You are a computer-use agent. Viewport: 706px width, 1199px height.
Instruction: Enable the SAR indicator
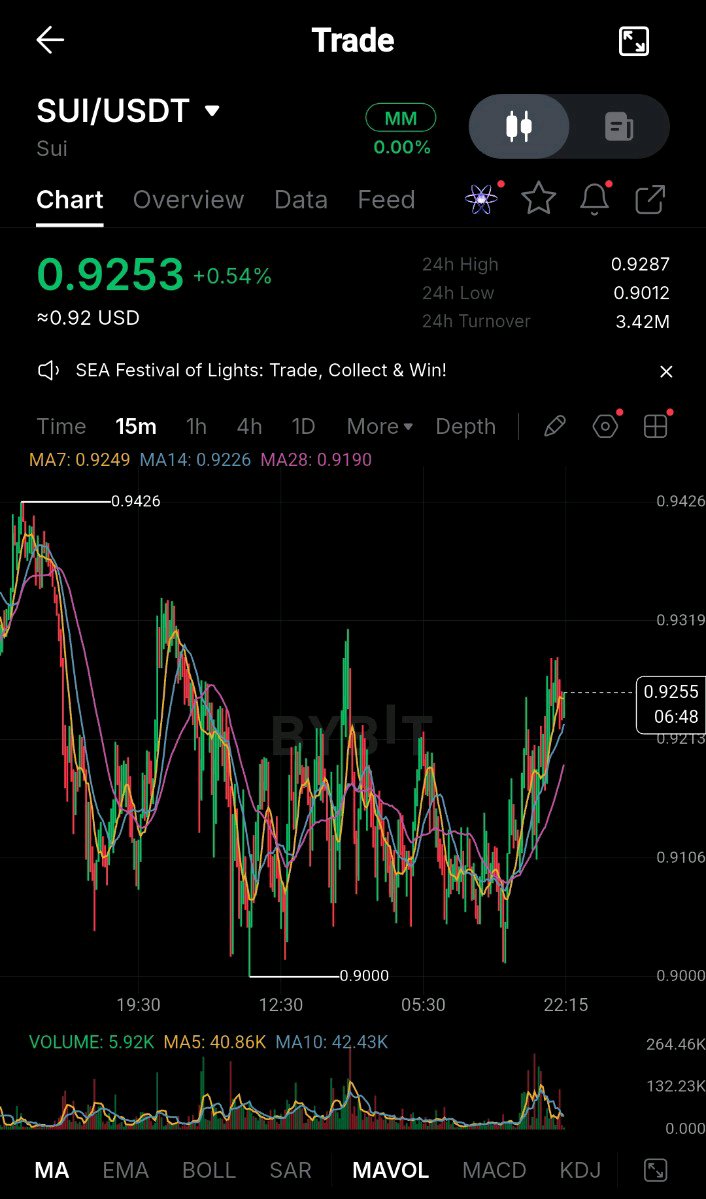pos(291,1170)
